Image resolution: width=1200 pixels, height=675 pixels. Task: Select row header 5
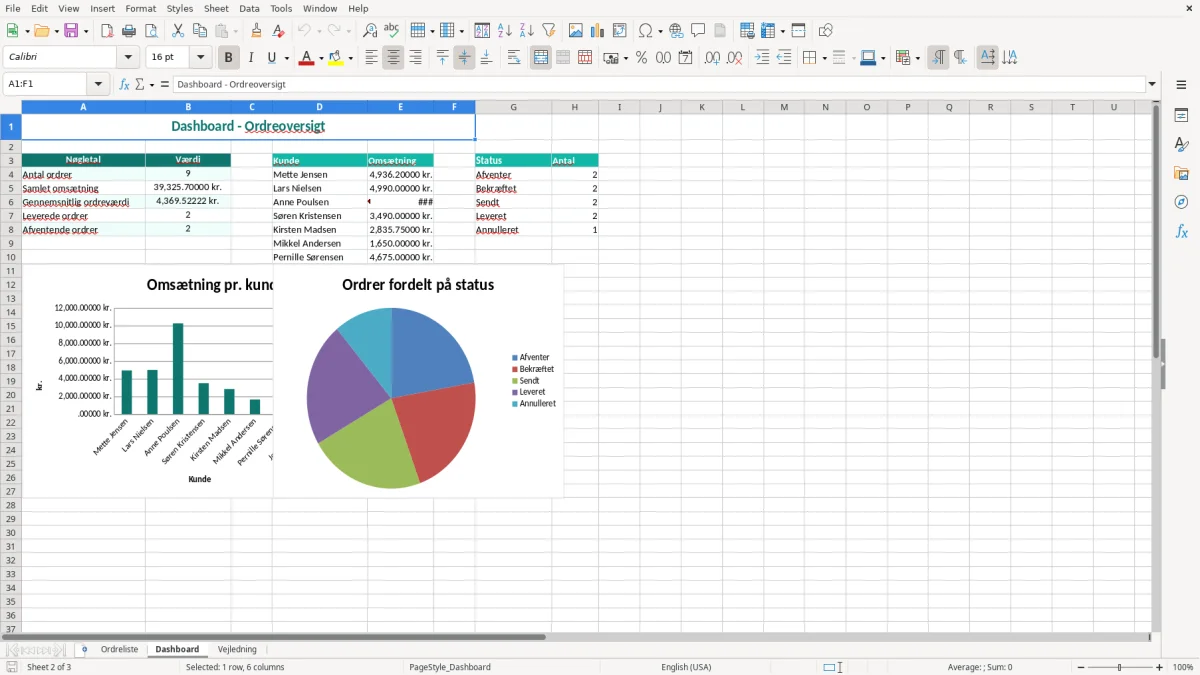(10, 188)
